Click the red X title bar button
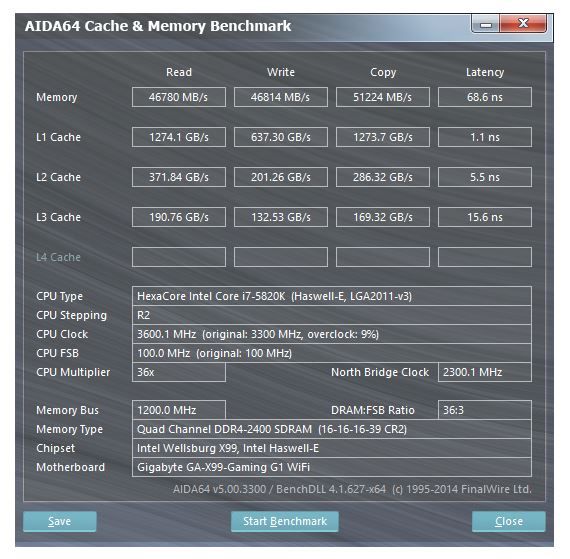Image resolution: width=570 pixels, height=559 pixels. [x=523, y=24]
